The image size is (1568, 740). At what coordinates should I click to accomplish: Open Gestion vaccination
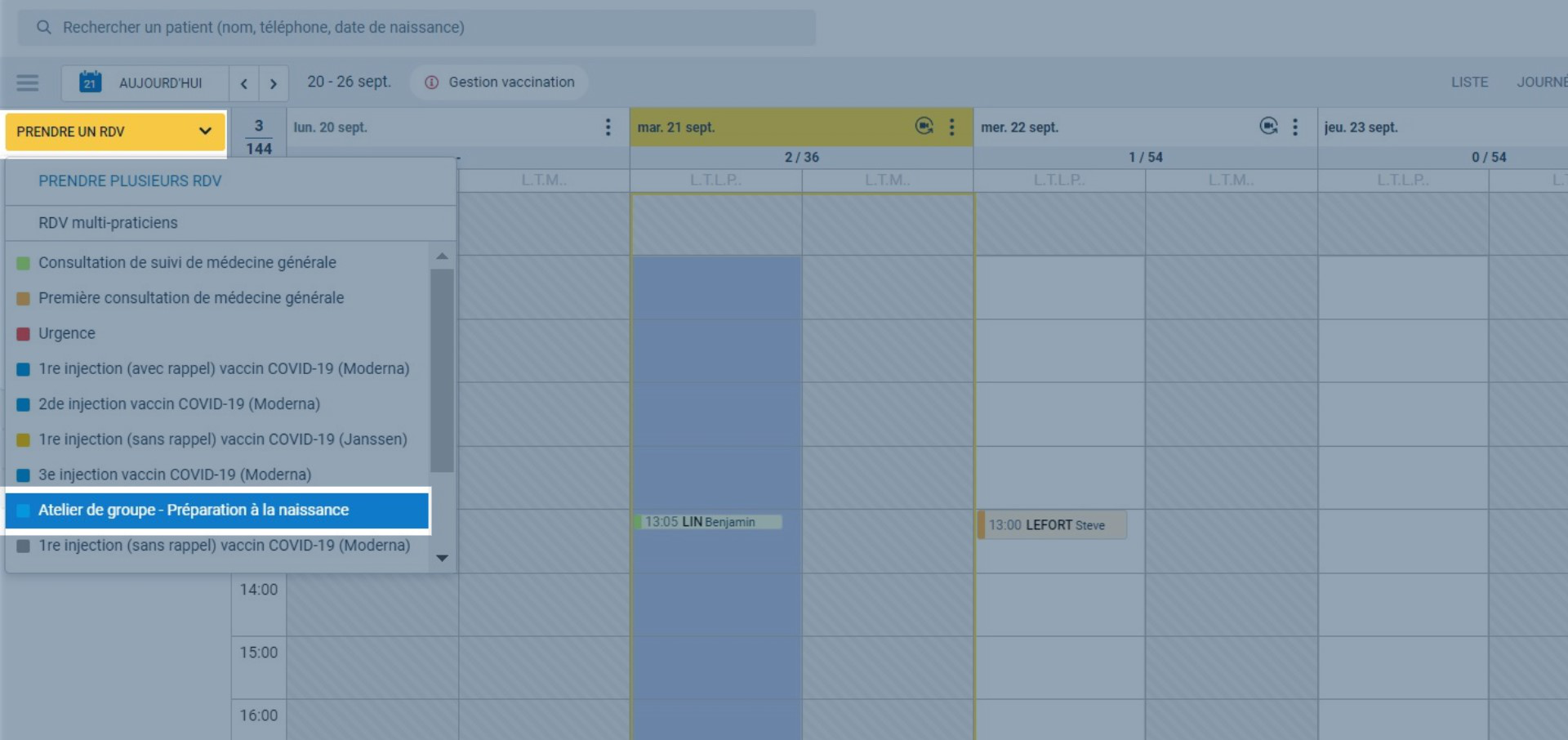[499, 82]
